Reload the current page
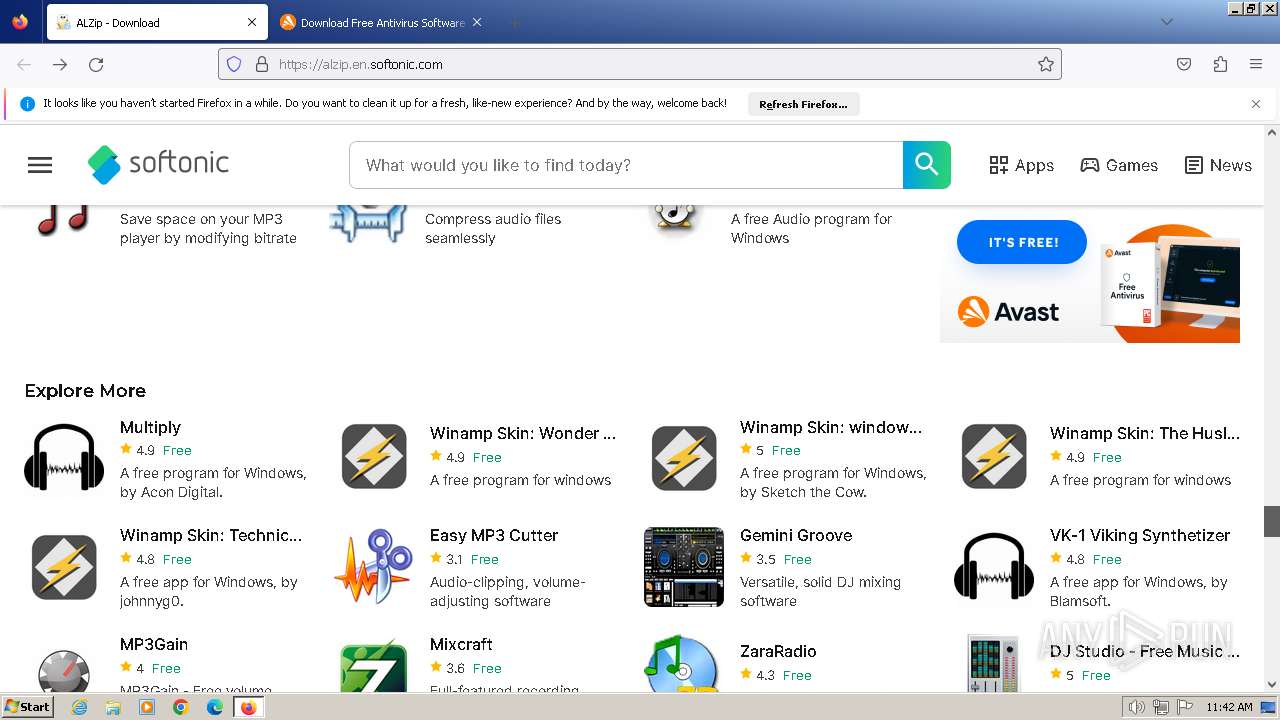The width and height of the screenshot is (1280, 720). [96, 64]
